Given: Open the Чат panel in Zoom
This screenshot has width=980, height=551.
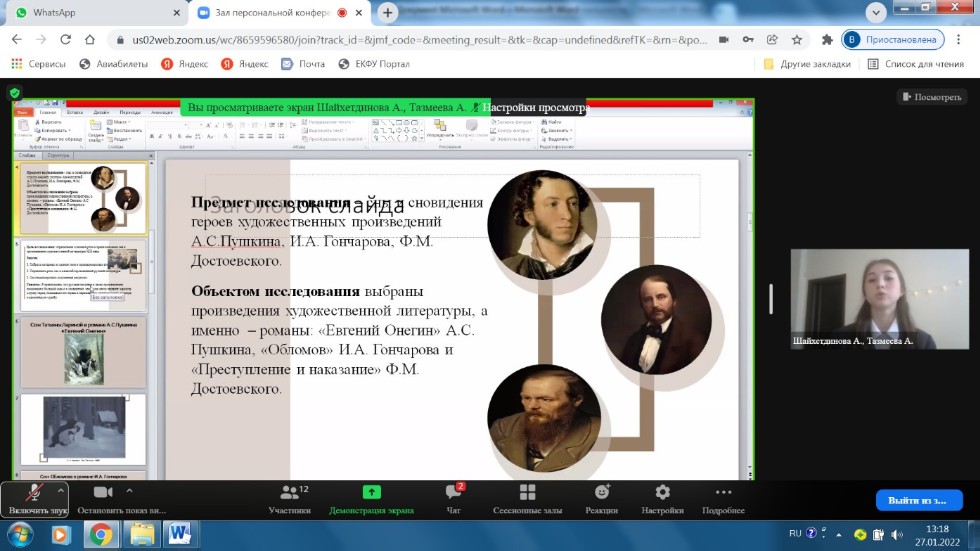Looking at the screenshot, I should [x=454, y=500].
